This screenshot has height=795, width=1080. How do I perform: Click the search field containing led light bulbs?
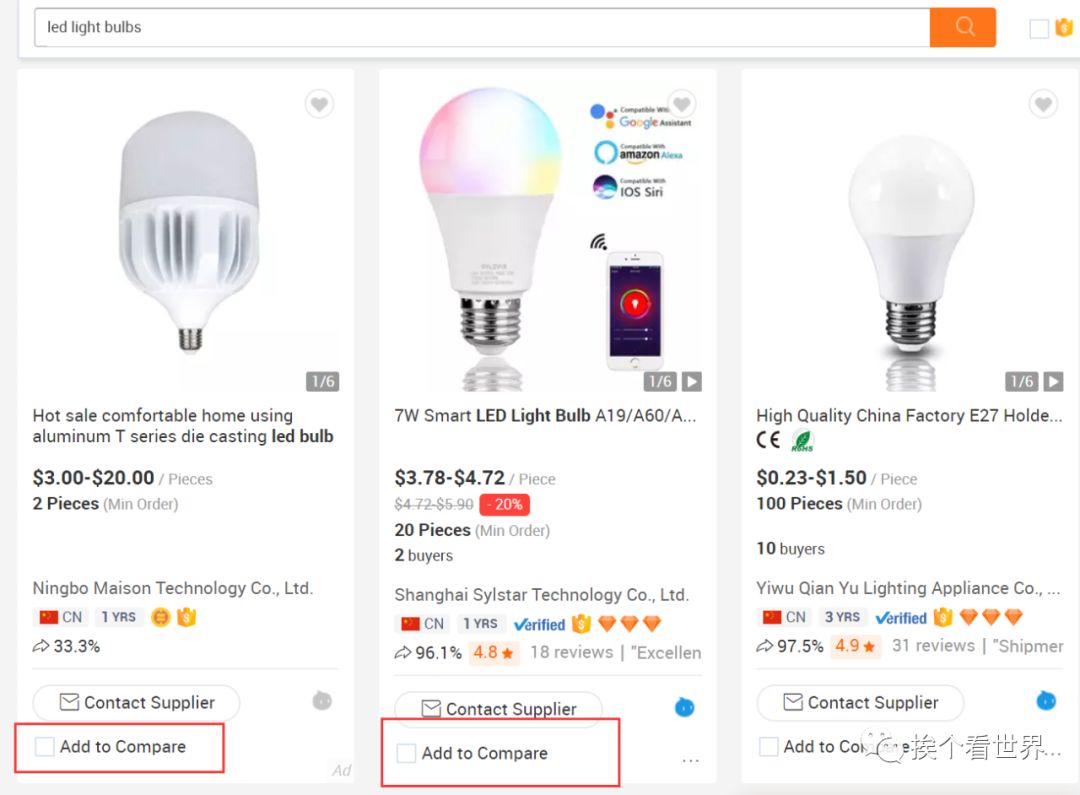480,27
